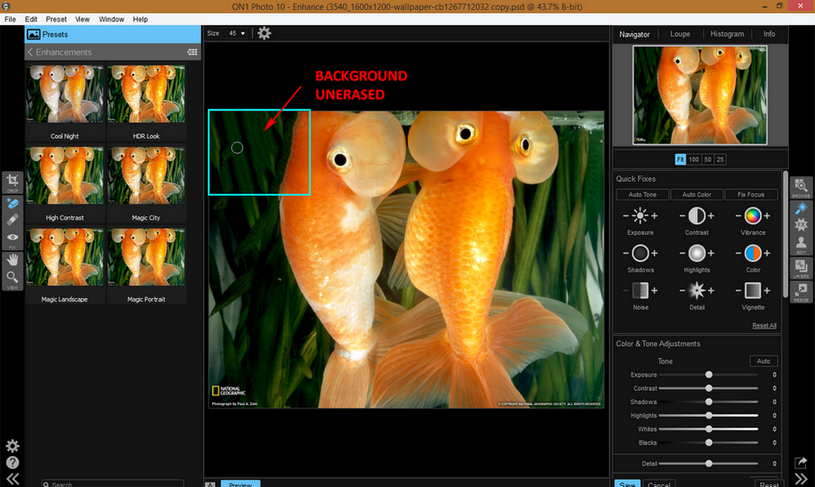Image resolution: width=815 pixels, height=487 pixels.
Task: Adjust the Exposure tone slider
Action: [x=709, y=375]
